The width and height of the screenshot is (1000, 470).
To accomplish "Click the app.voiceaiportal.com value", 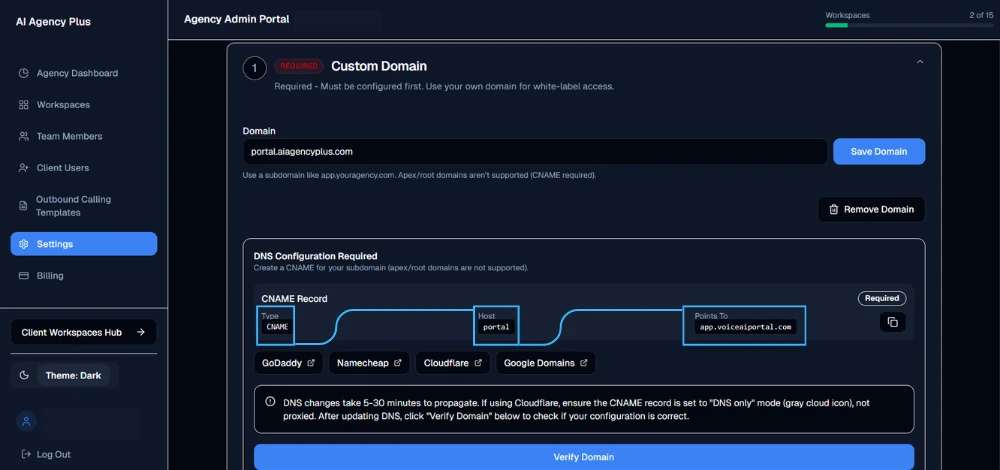I will click(x=746, y=327).
